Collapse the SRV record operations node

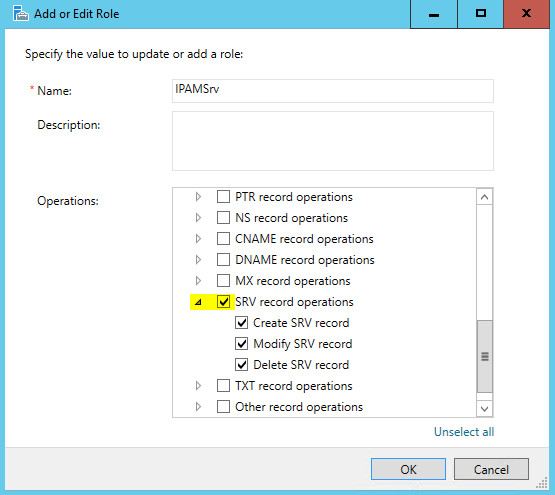(x=198, y=302)
